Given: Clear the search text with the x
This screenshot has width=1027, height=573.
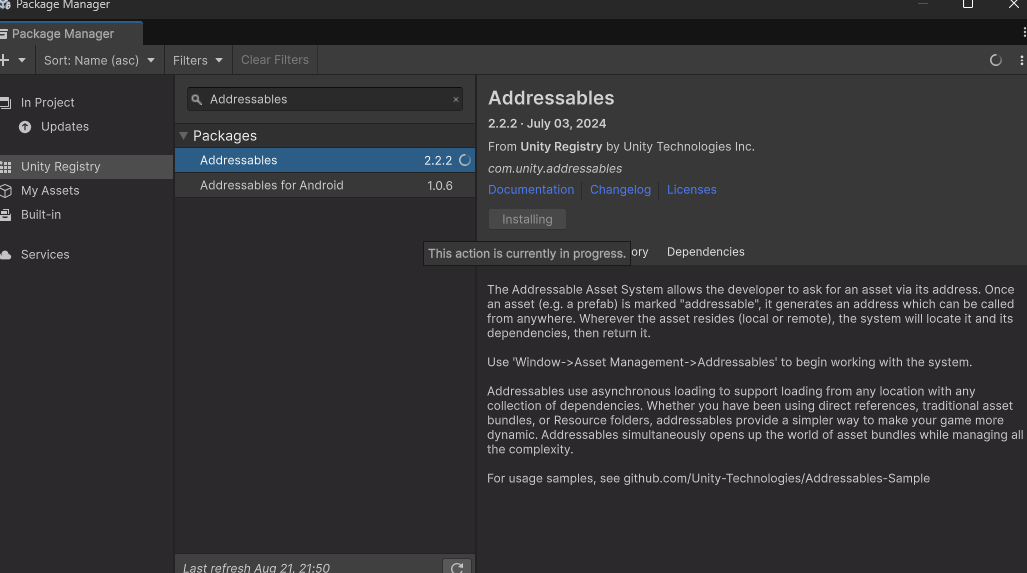Looking at the screenshot, I should pyautogui.click(x=456, y=100).
